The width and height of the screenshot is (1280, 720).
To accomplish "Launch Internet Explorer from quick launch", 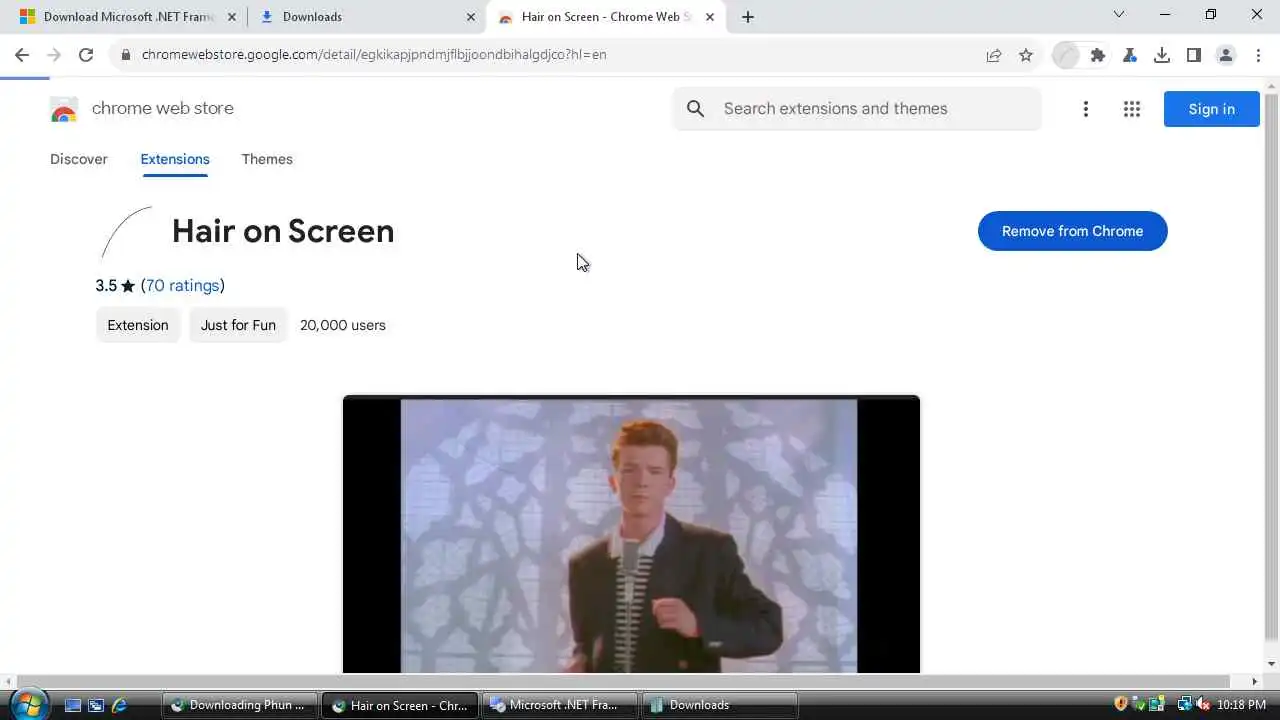I will (119, 705).
